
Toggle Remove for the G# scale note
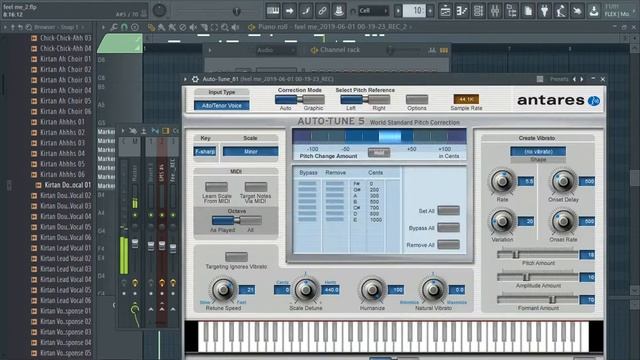(x=335, y=190)
